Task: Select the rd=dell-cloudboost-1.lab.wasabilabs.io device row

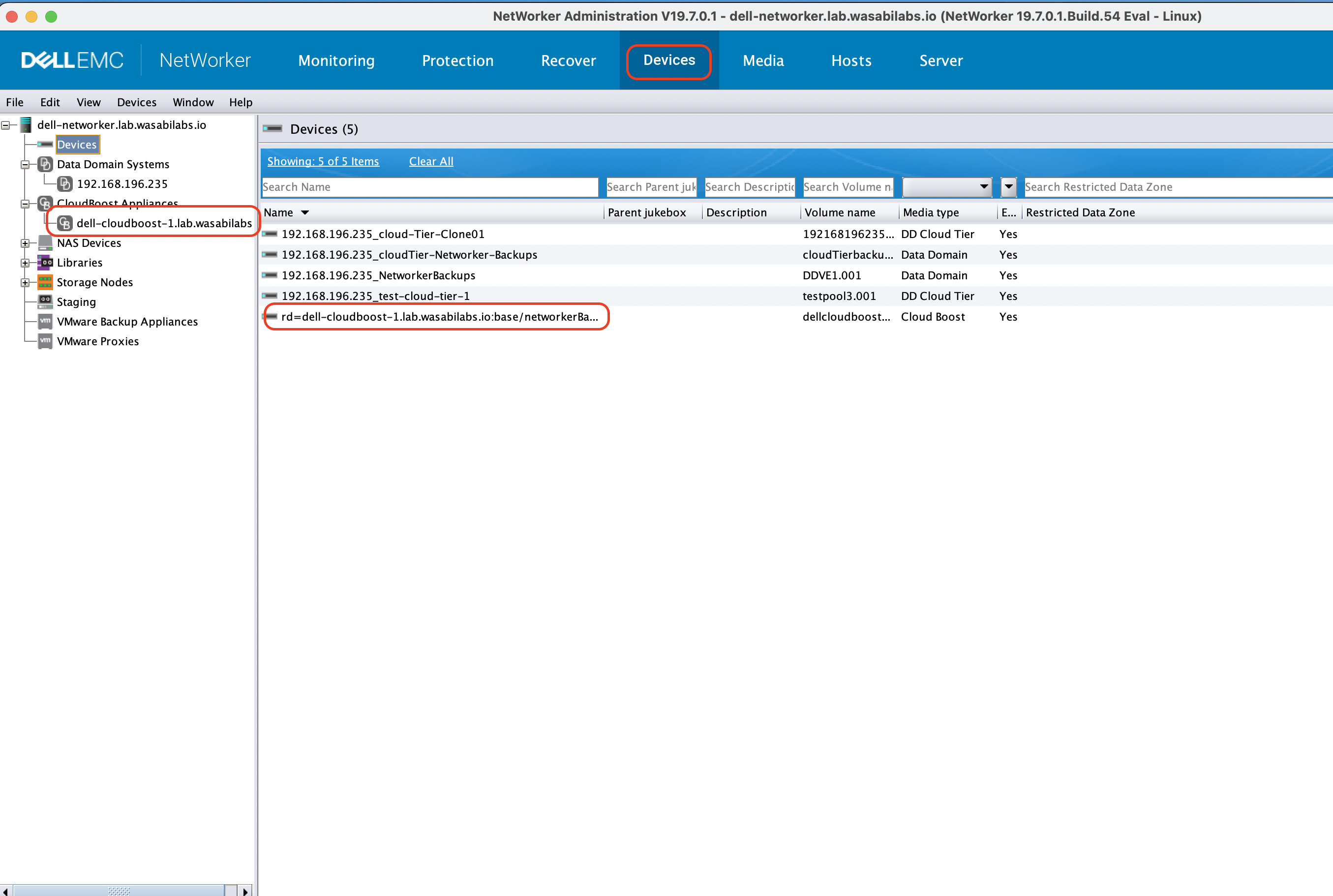Action: click(796, 316)
